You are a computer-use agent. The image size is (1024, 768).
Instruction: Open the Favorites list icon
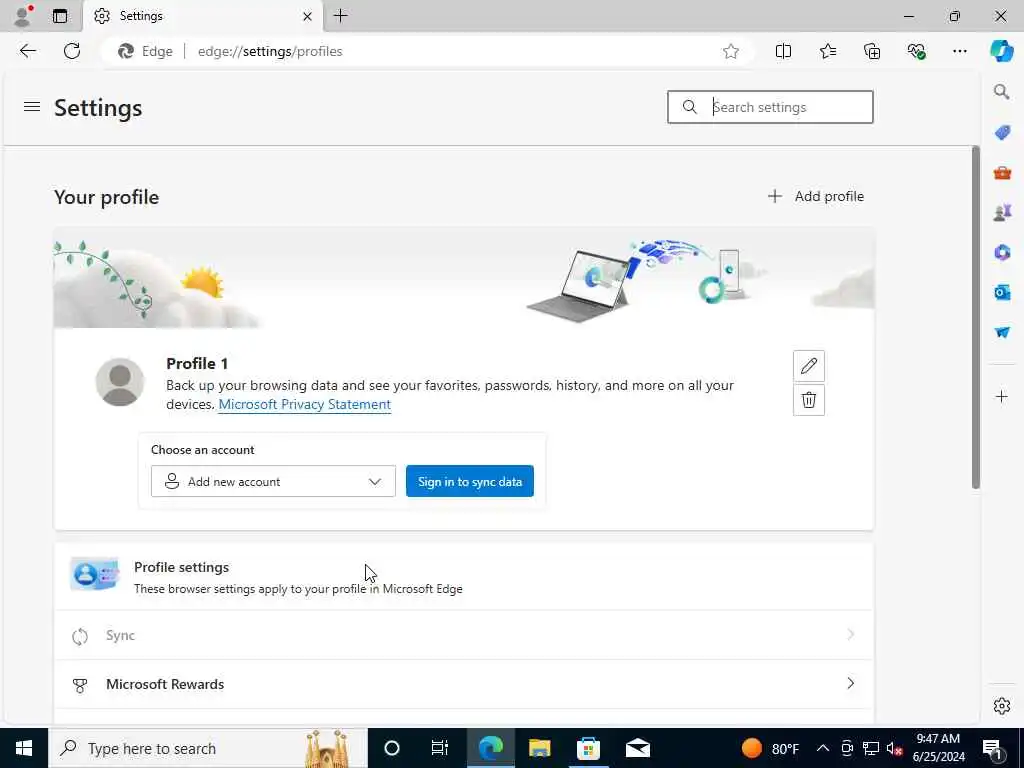click(x=827, y=51)
